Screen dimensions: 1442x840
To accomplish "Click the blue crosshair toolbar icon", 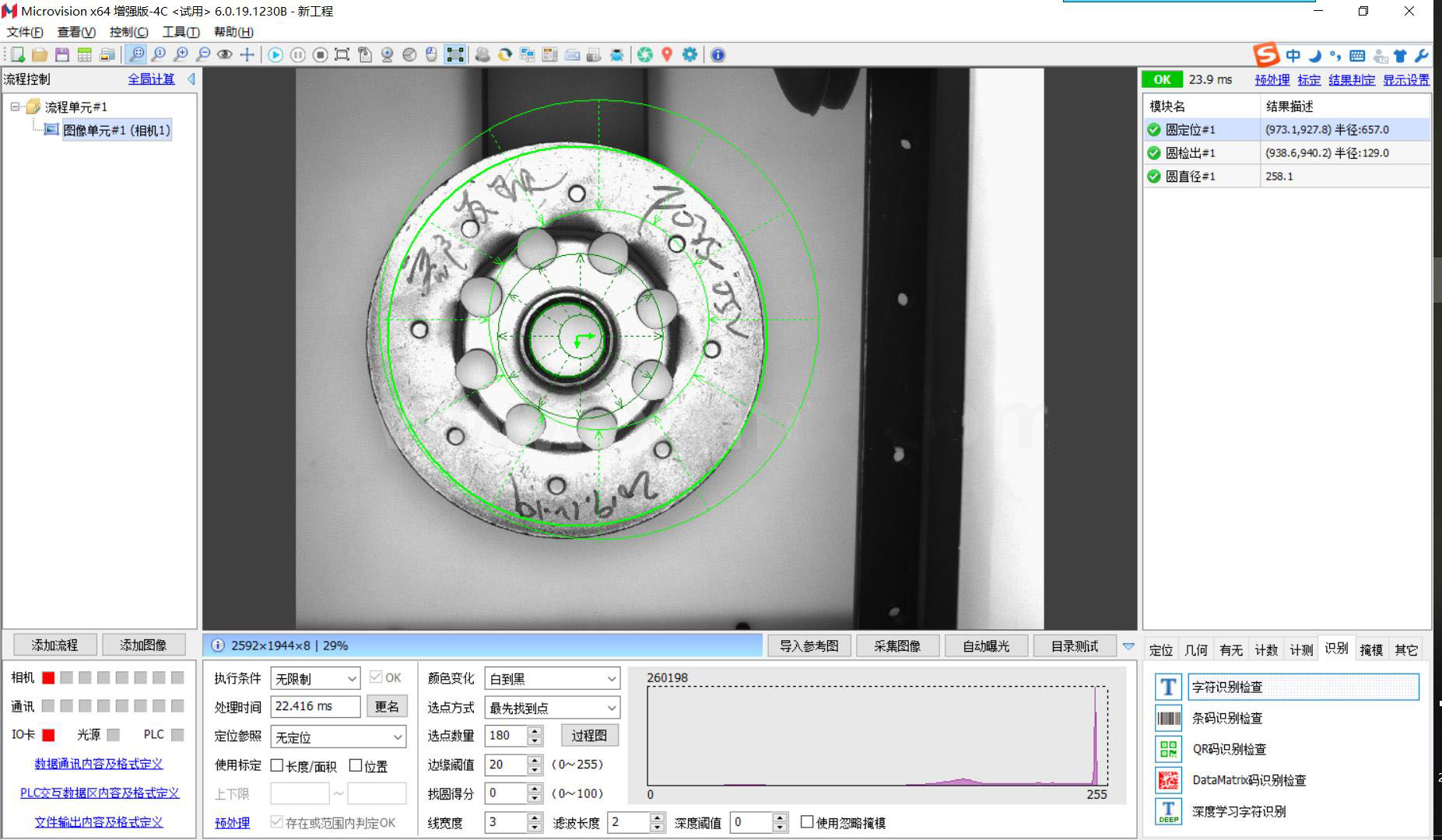I will tap(247, 54).
